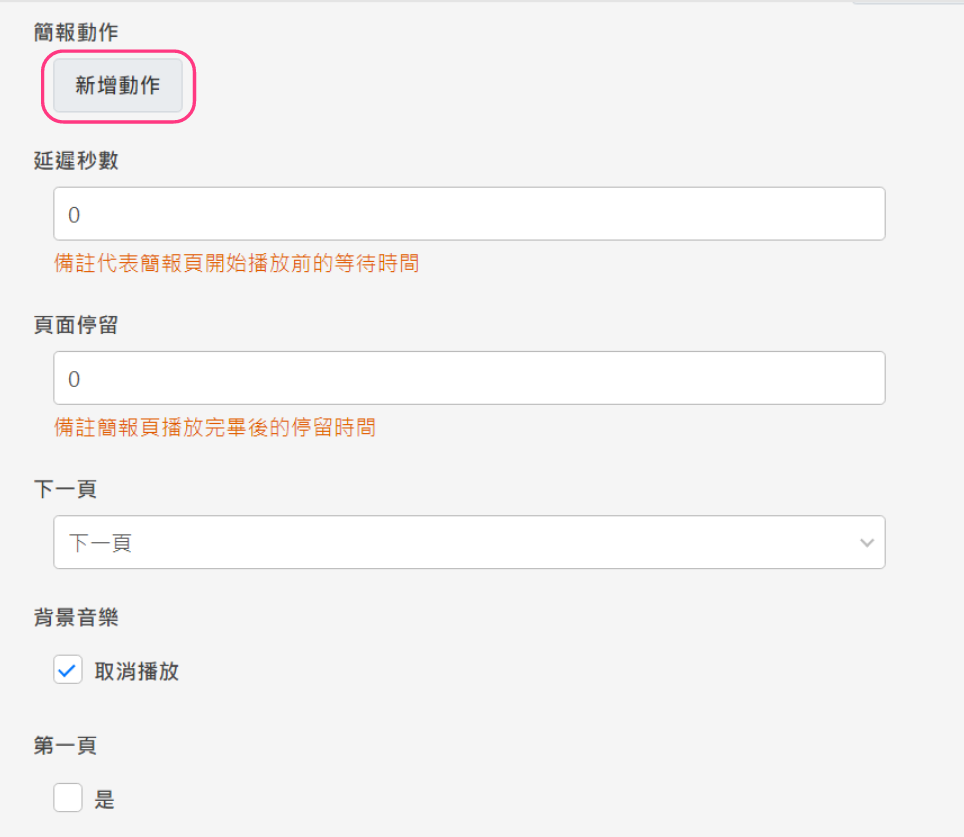
Task: Click the 頁面停留 field label
Action: (x=76, y=325)
